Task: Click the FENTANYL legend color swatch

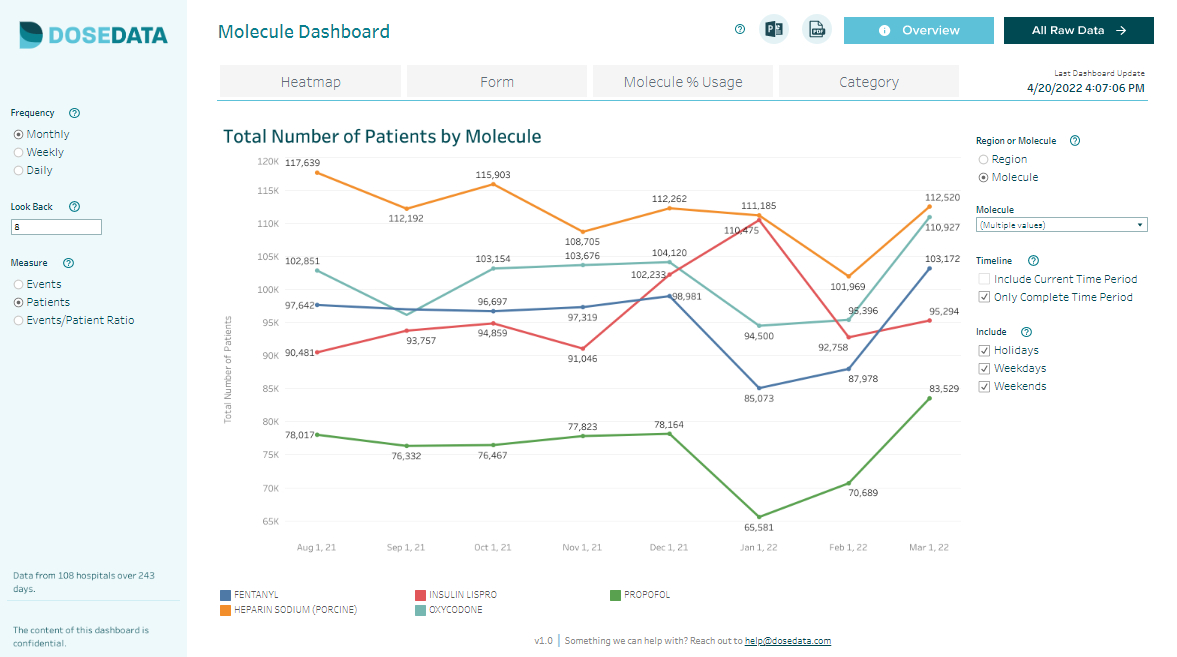Action: tap(225, 595)
